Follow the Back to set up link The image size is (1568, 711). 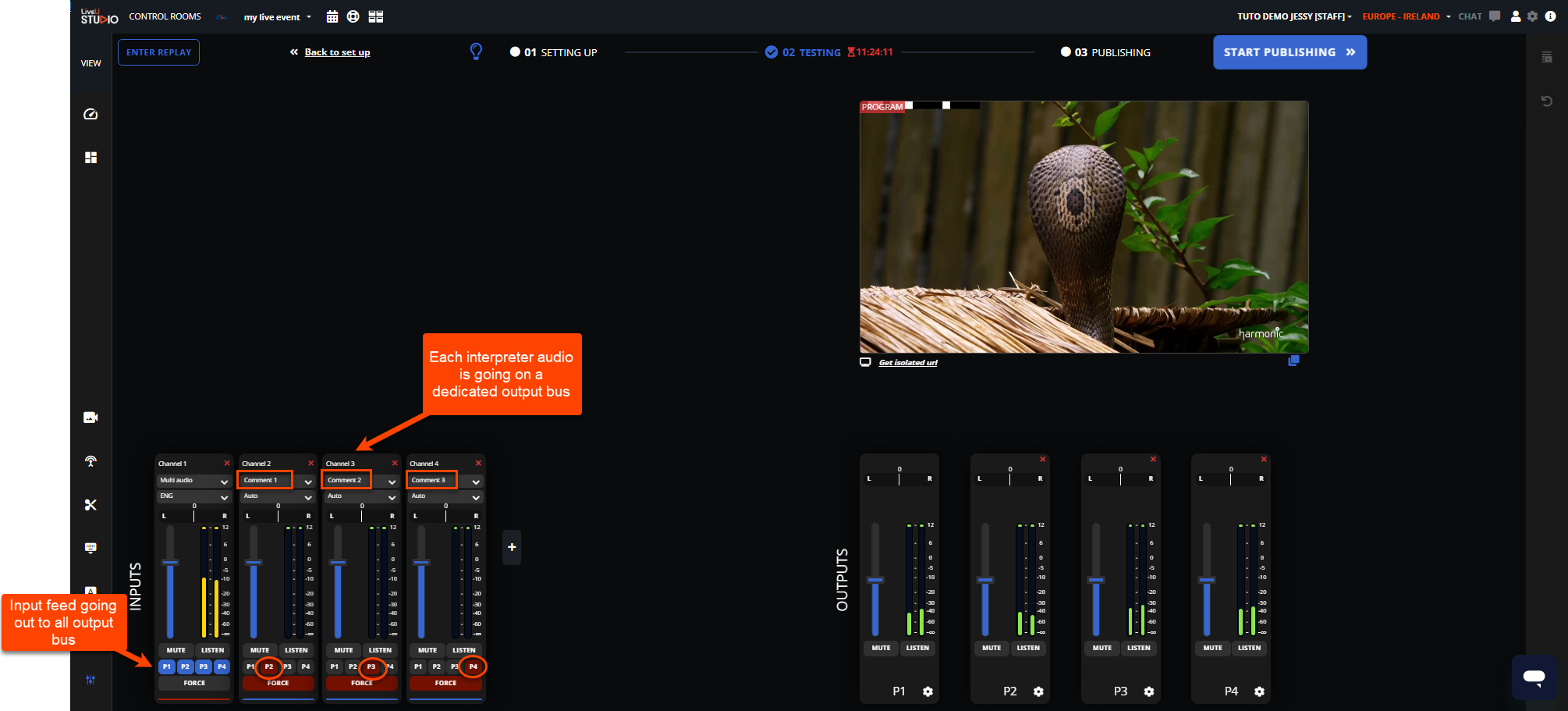tap(337, 52)
